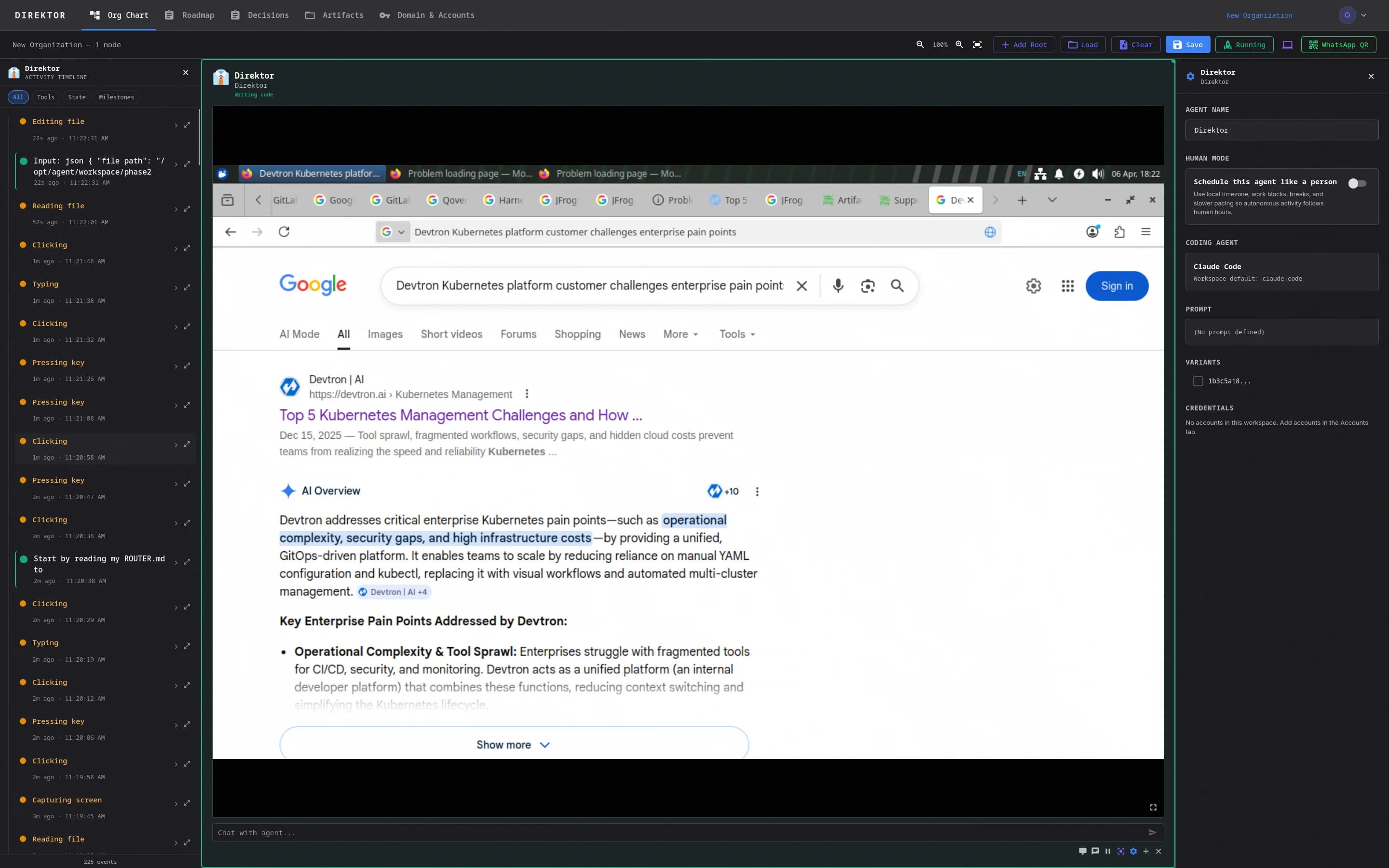Screen dimensions: 1389x868
Task: Clear the Google search box text
Action: (x=802, y=286)
